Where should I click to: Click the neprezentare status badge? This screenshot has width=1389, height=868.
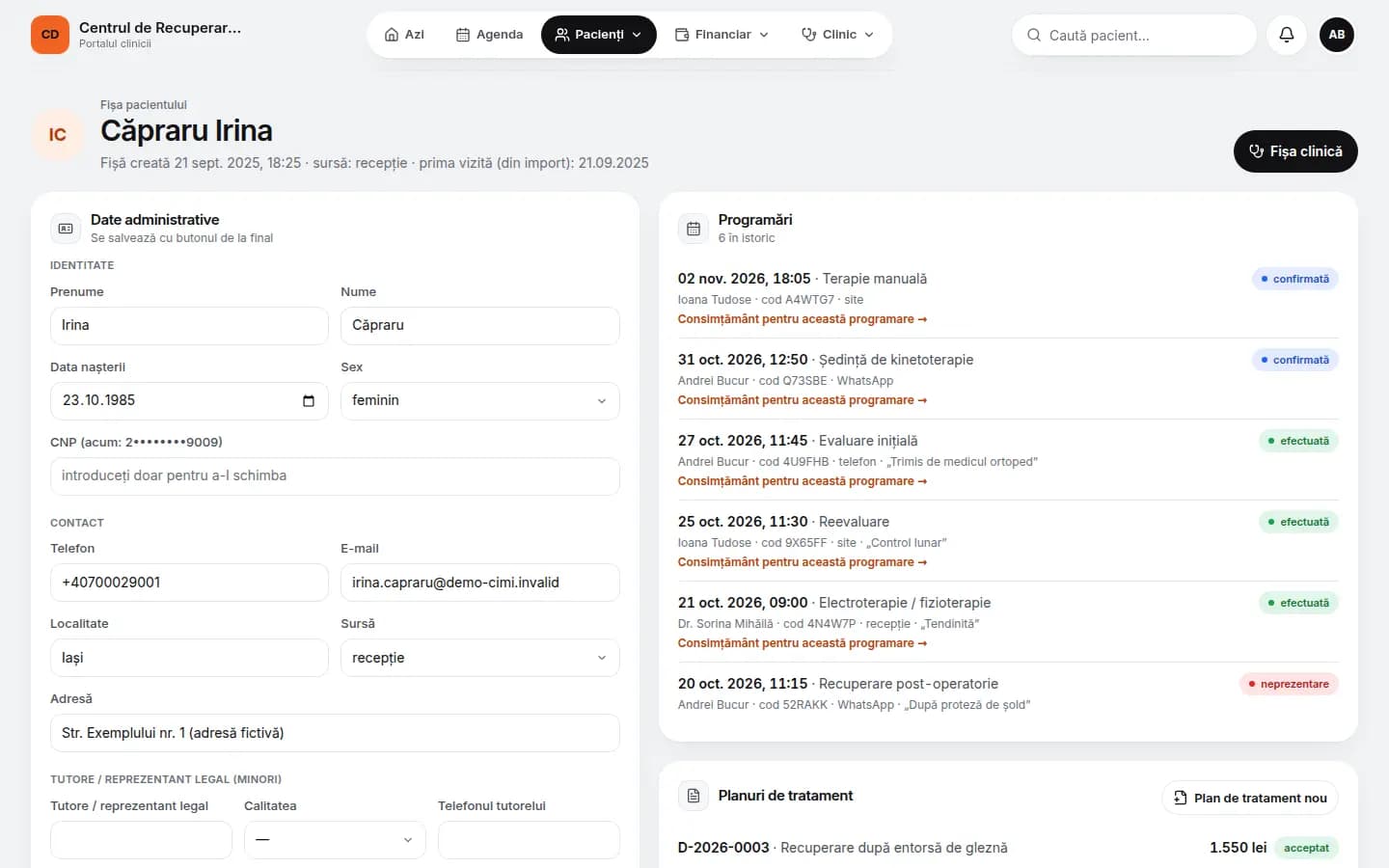(1289, 684)
